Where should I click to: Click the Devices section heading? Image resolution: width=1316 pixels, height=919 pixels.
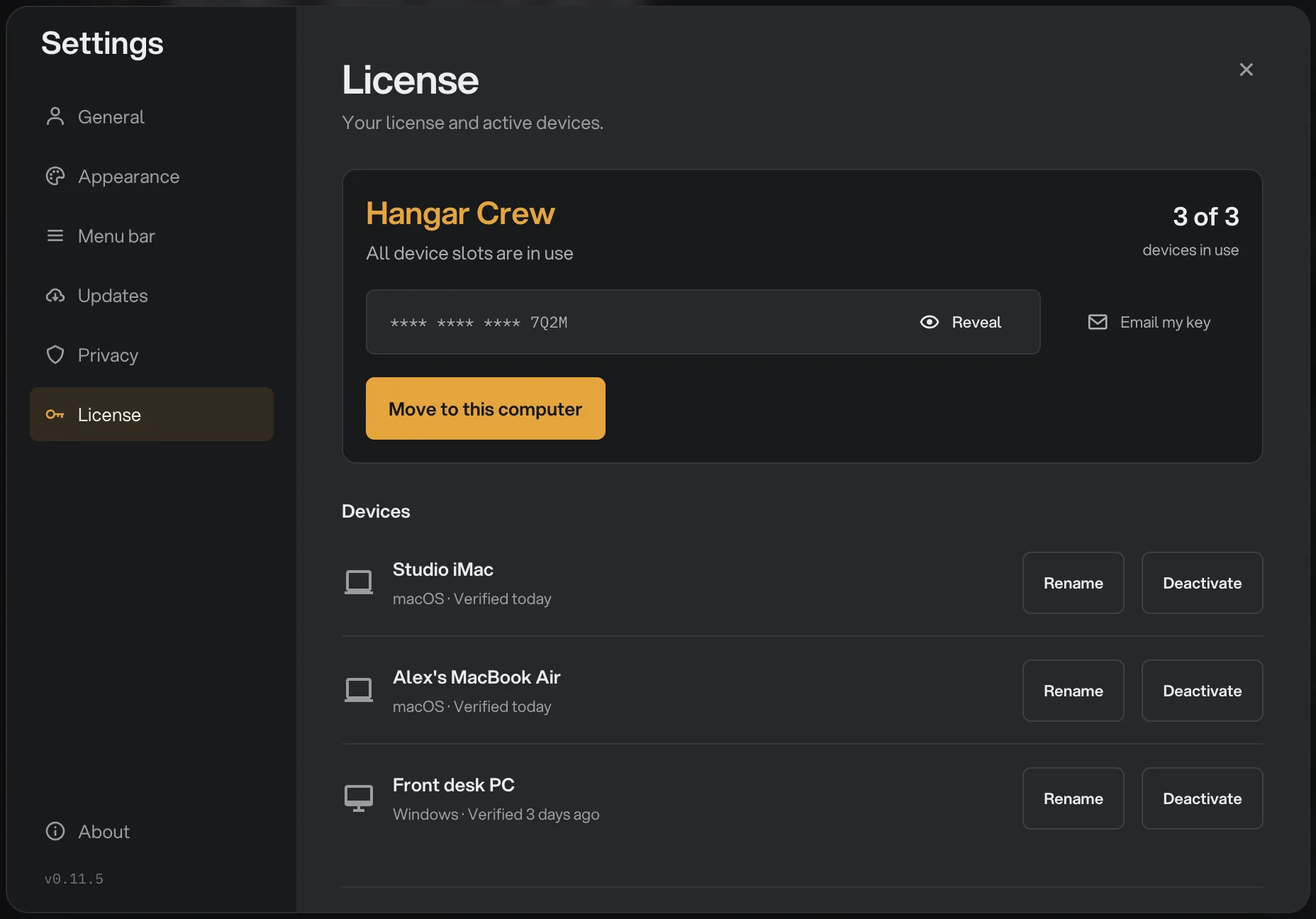(376, 511)
